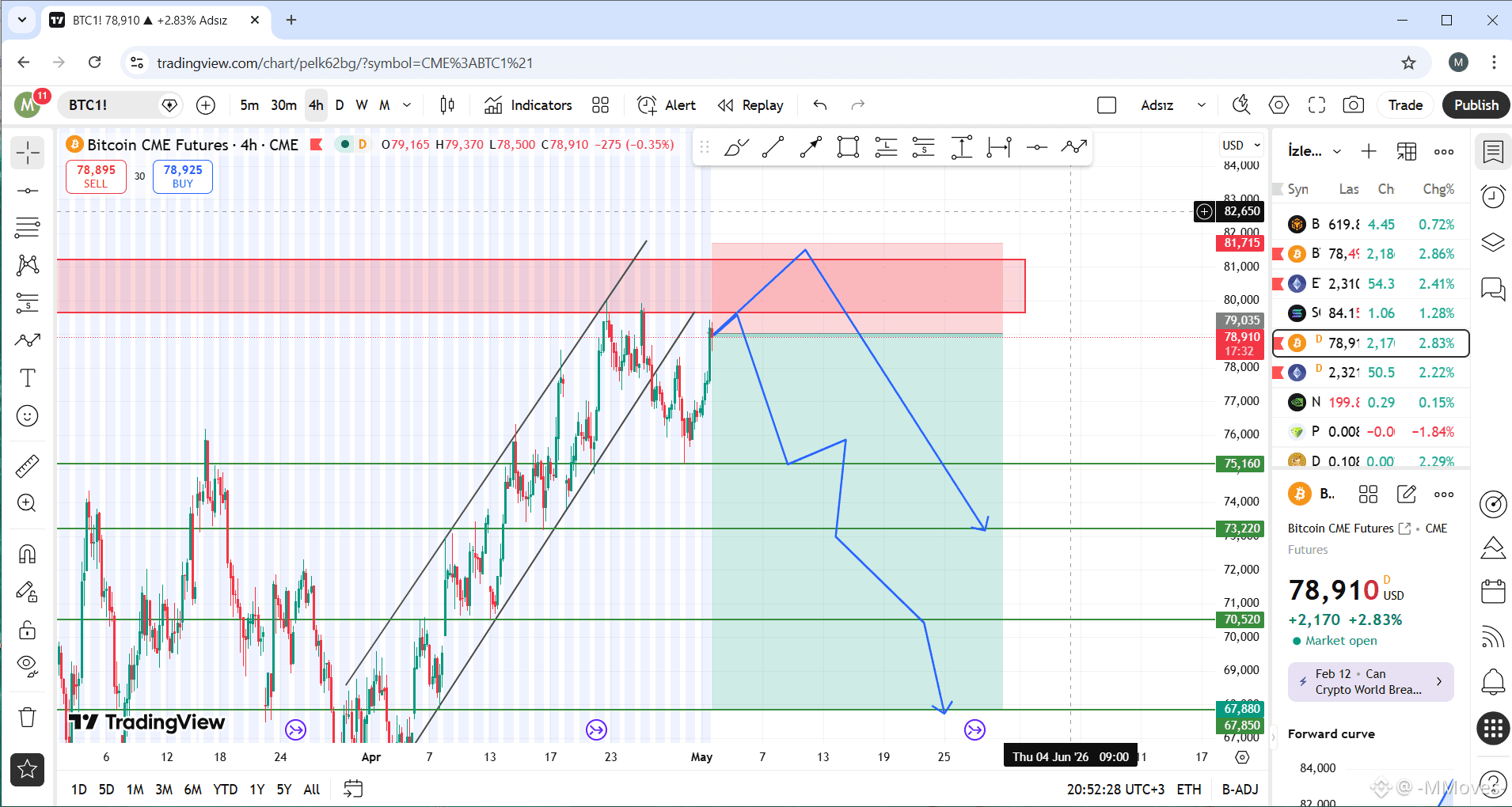This screenshot has height=807, width=1512.
Task: Open quick search lightning magnifier
Action: 1241,105
